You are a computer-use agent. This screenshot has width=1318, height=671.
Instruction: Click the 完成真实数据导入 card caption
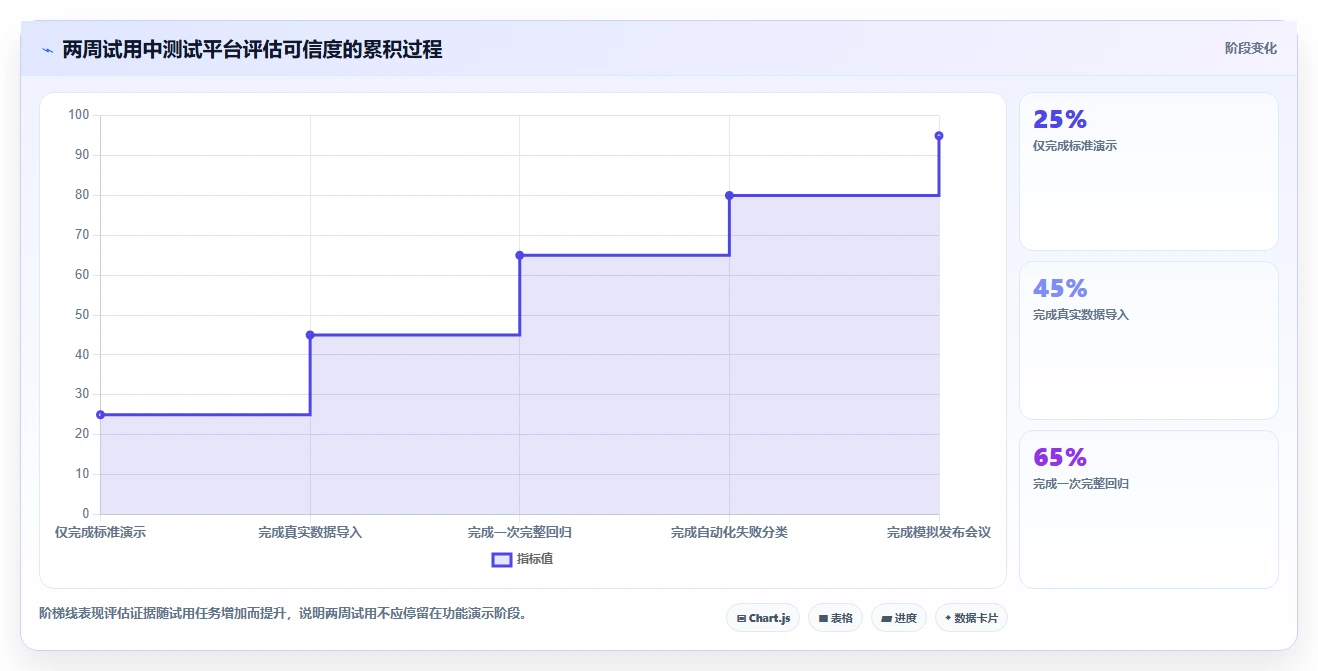point(1081,315)
